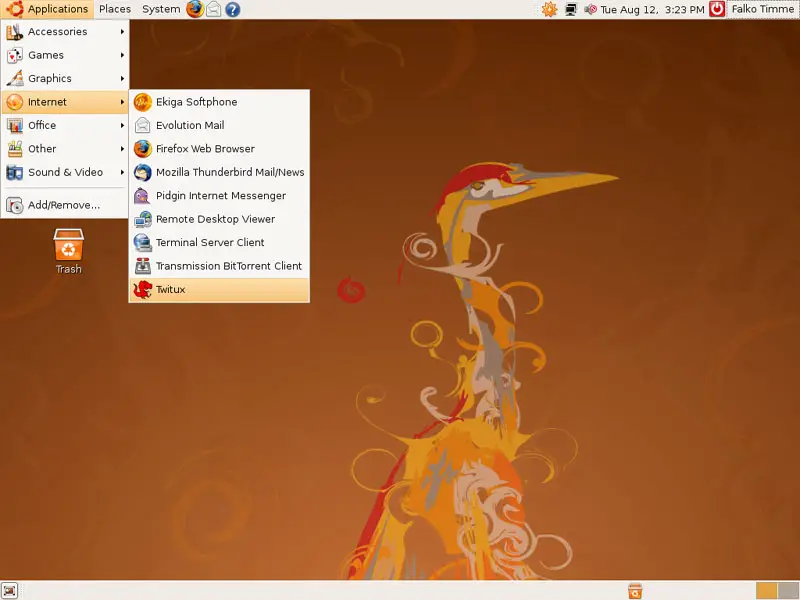Click the Office category icon
The height and width of the screenshot is (600, 800).
coord(14,126)
